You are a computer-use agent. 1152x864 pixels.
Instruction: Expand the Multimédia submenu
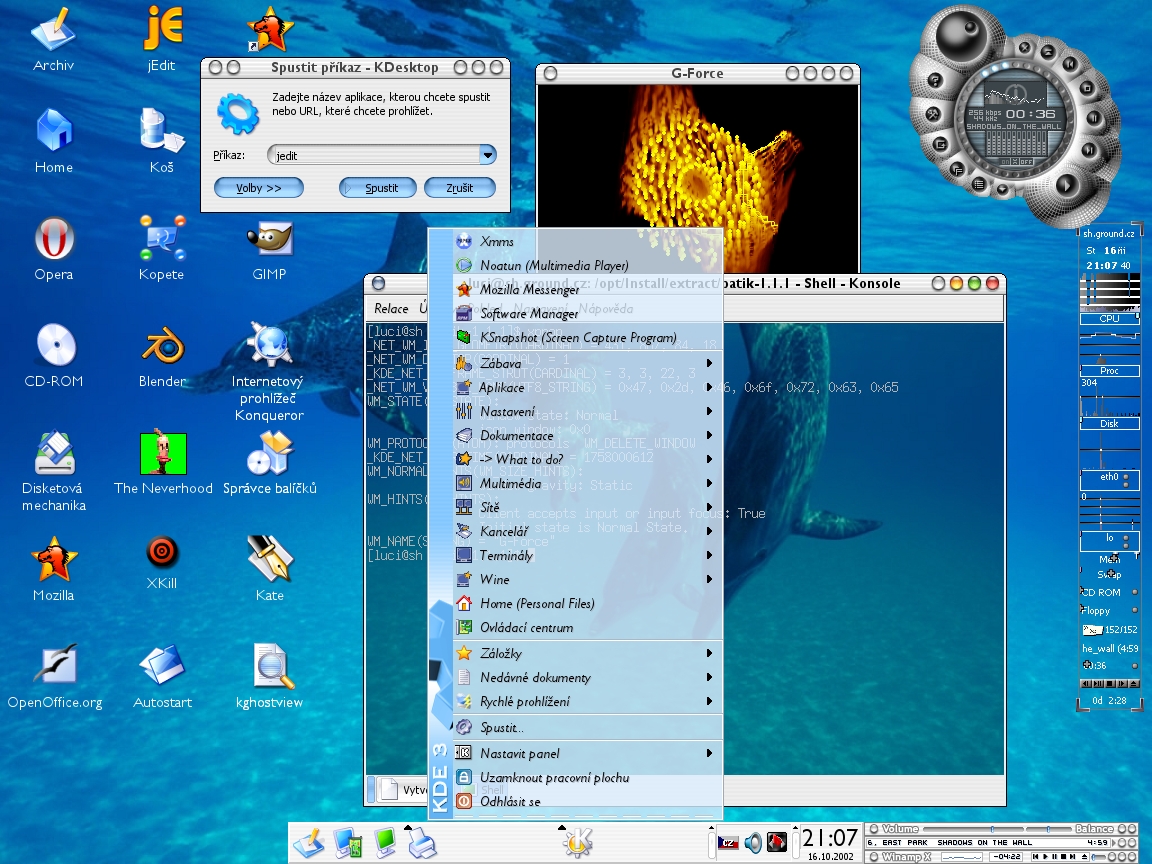(x=588, y=483)
